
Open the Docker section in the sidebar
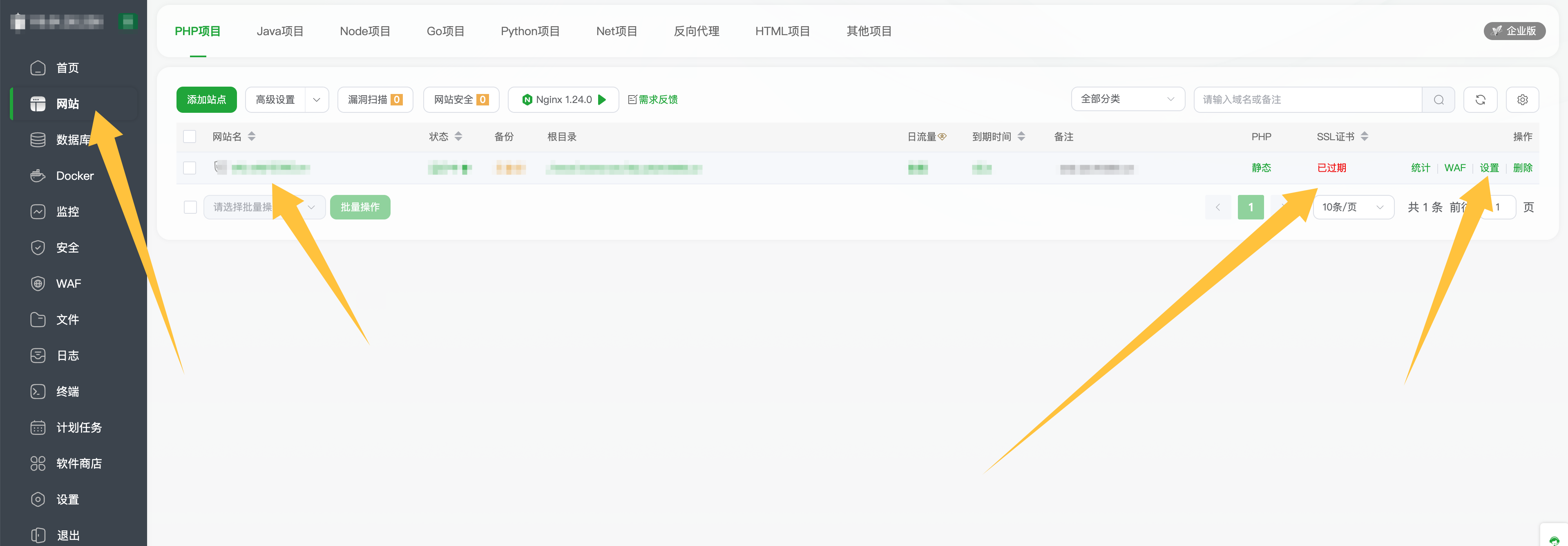coord(74,175)
